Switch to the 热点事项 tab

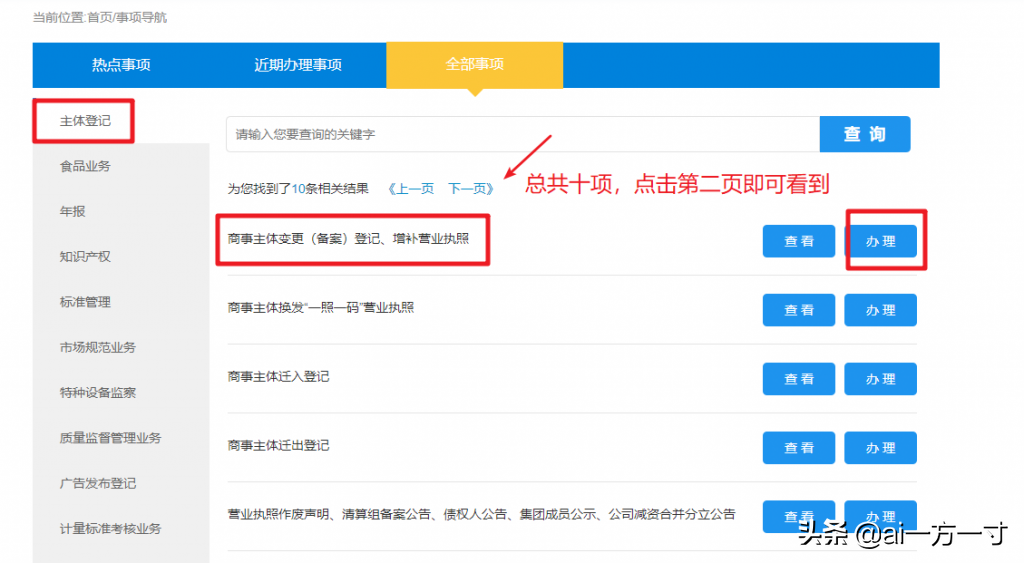[x=121, y=65]
